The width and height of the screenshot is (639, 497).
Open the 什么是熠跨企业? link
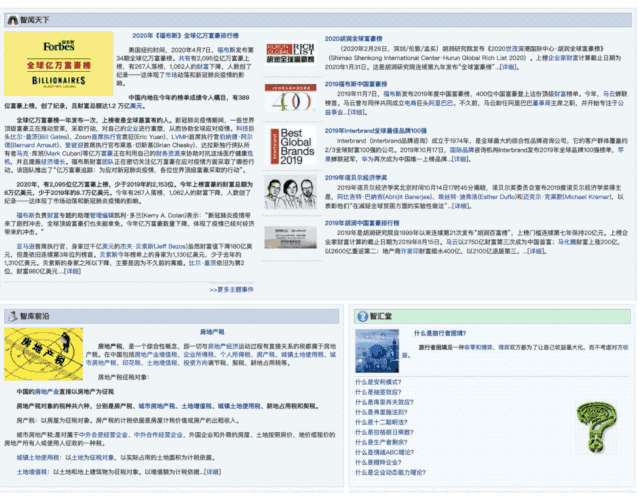(x=378, y=462)
